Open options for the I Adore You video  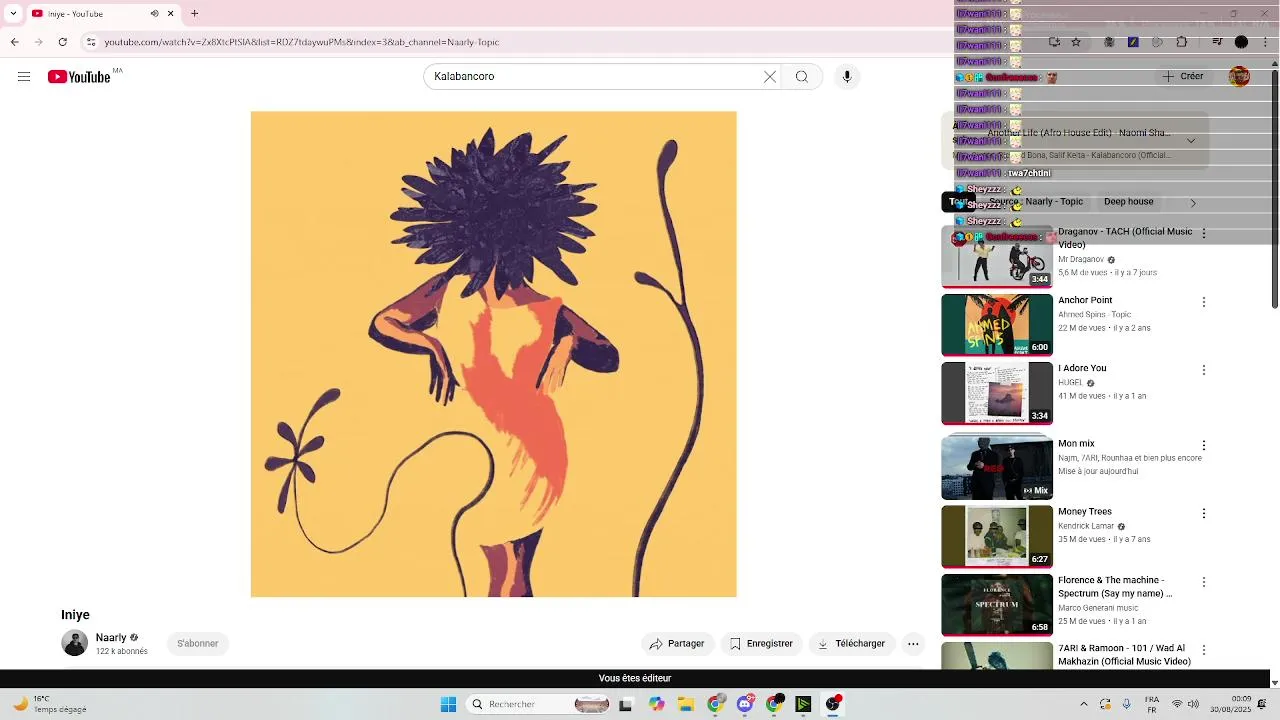[1204, 370]
